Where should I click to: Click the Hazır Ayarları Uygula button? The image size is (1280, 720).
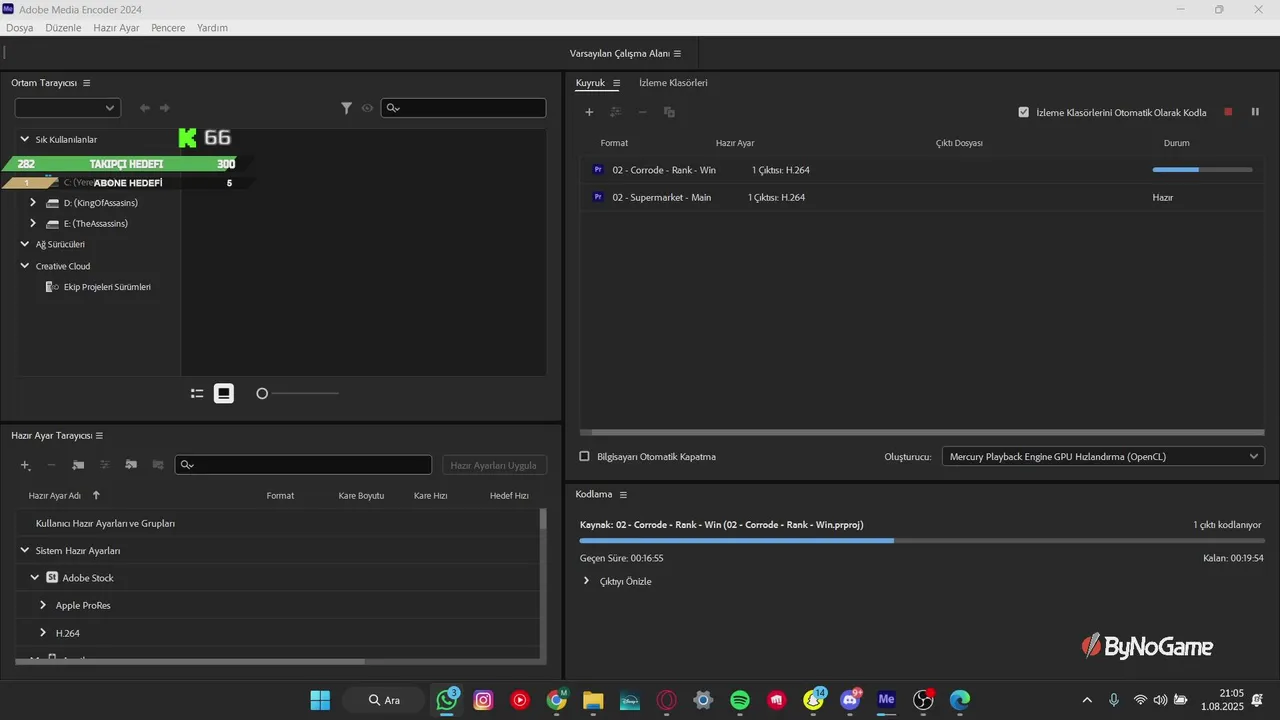tap(494, 465)
